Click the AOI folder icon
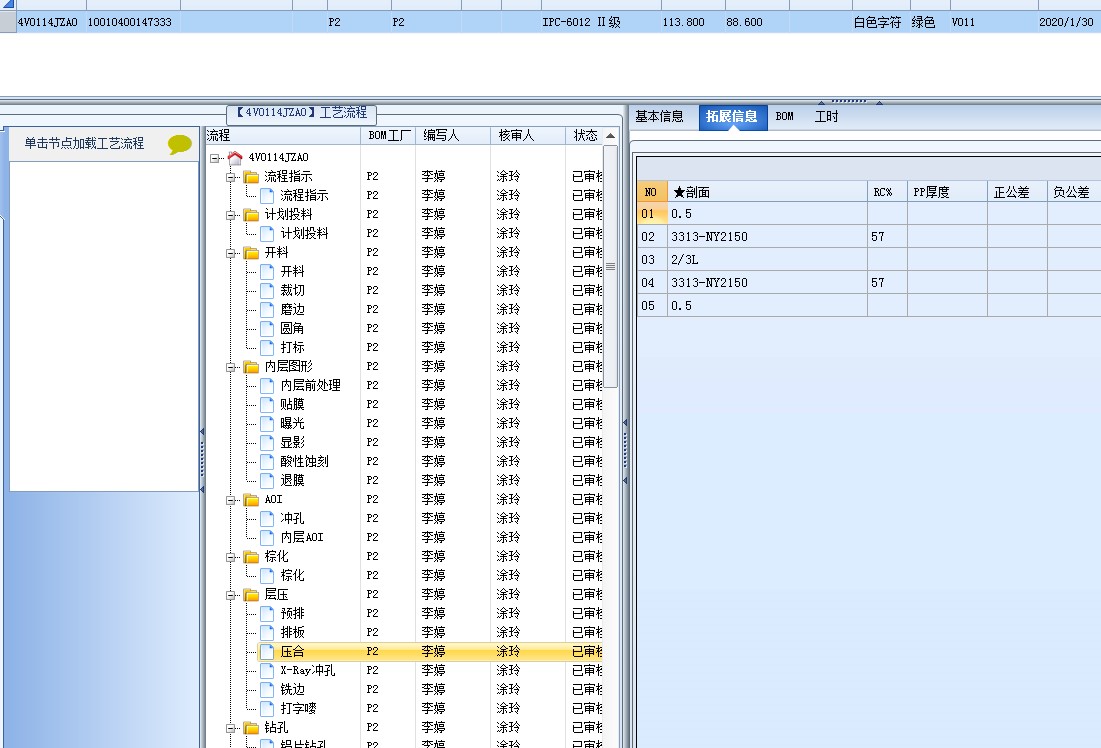The image size is (1101, 748). click(x=251, y=500)
